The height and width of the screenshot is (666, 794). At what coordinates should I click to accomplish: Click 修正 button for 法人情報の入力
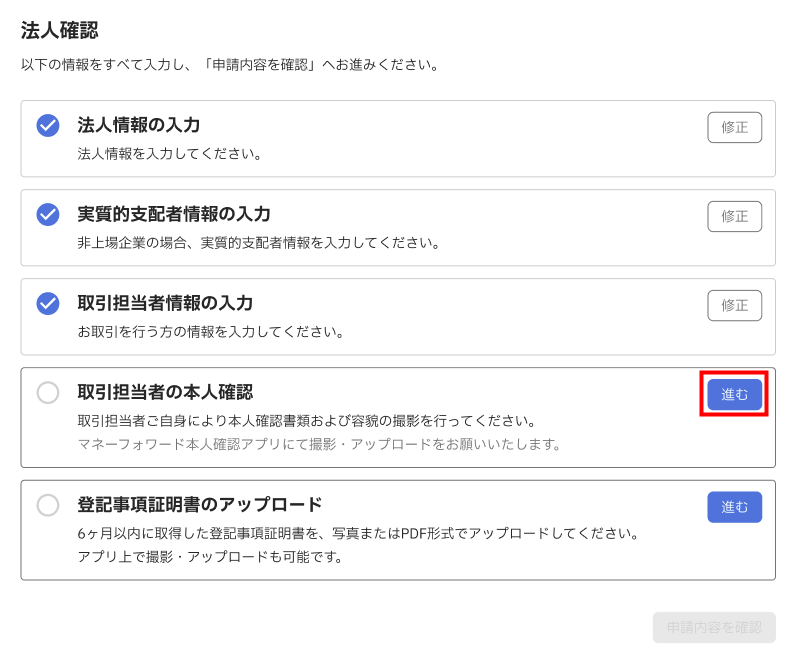[734, 127]
